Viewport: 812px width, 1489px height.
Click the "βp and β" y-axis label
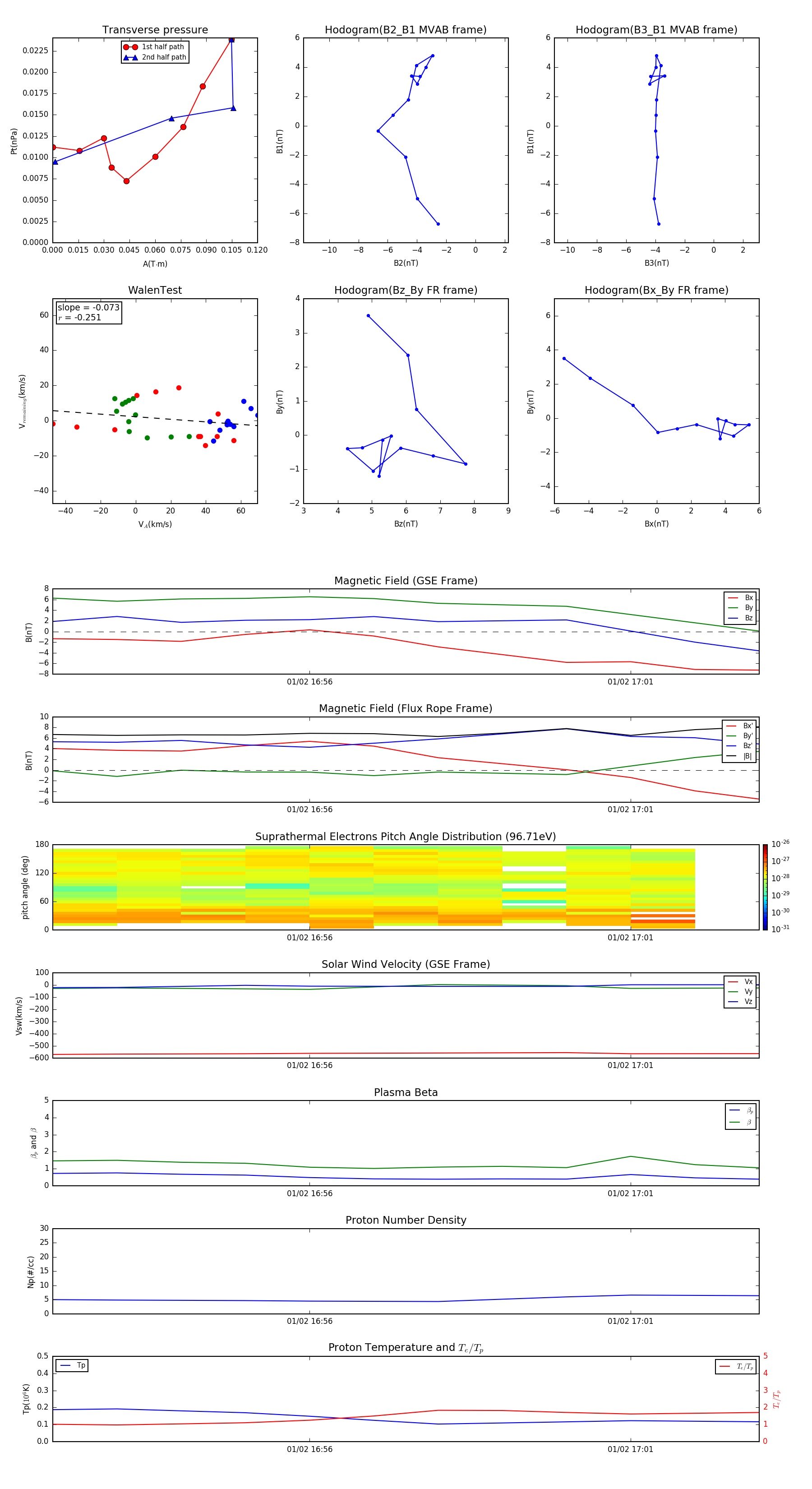[x=33, y=1143]
